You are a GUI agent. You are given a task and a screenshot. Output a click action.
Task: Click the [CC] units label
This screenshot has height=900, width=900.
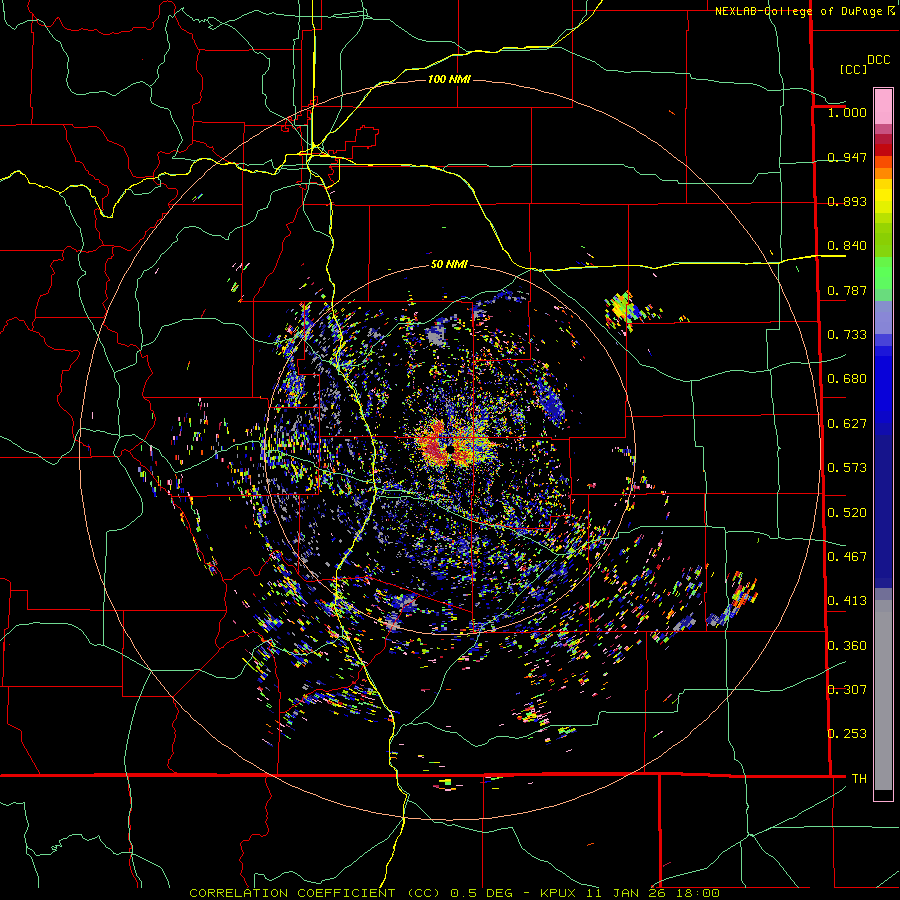pos(853,69)
